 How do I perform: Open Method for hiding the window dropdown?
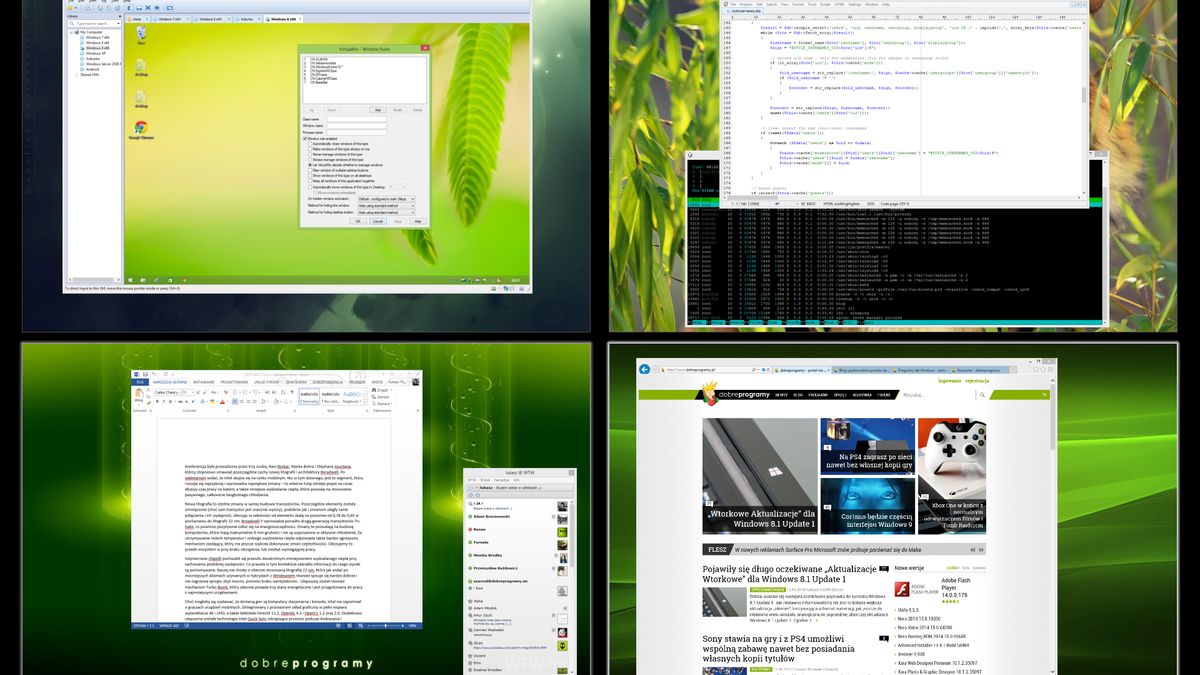(386, 205)
